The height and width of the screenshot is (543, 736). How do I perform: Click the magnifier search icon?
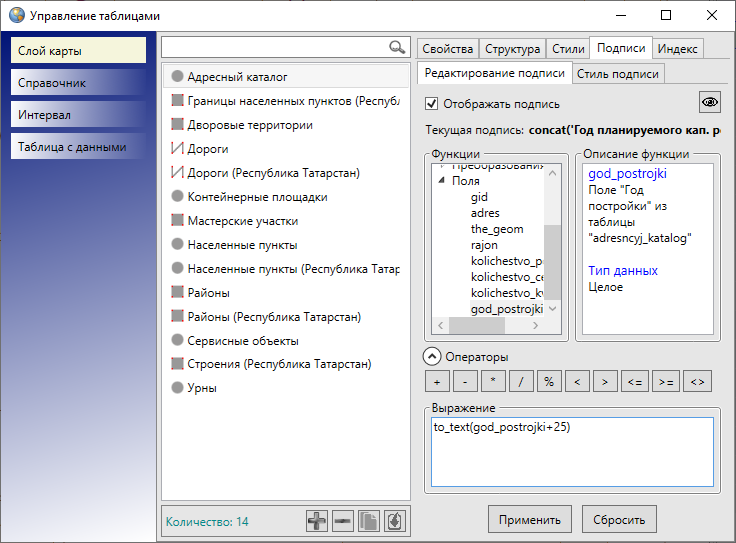pyautogui.click(x=397, y=47)
